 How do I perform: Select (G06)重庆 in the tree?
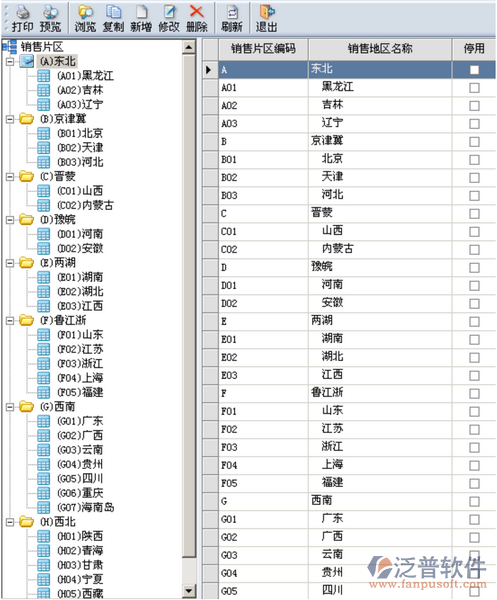(80, 493)
